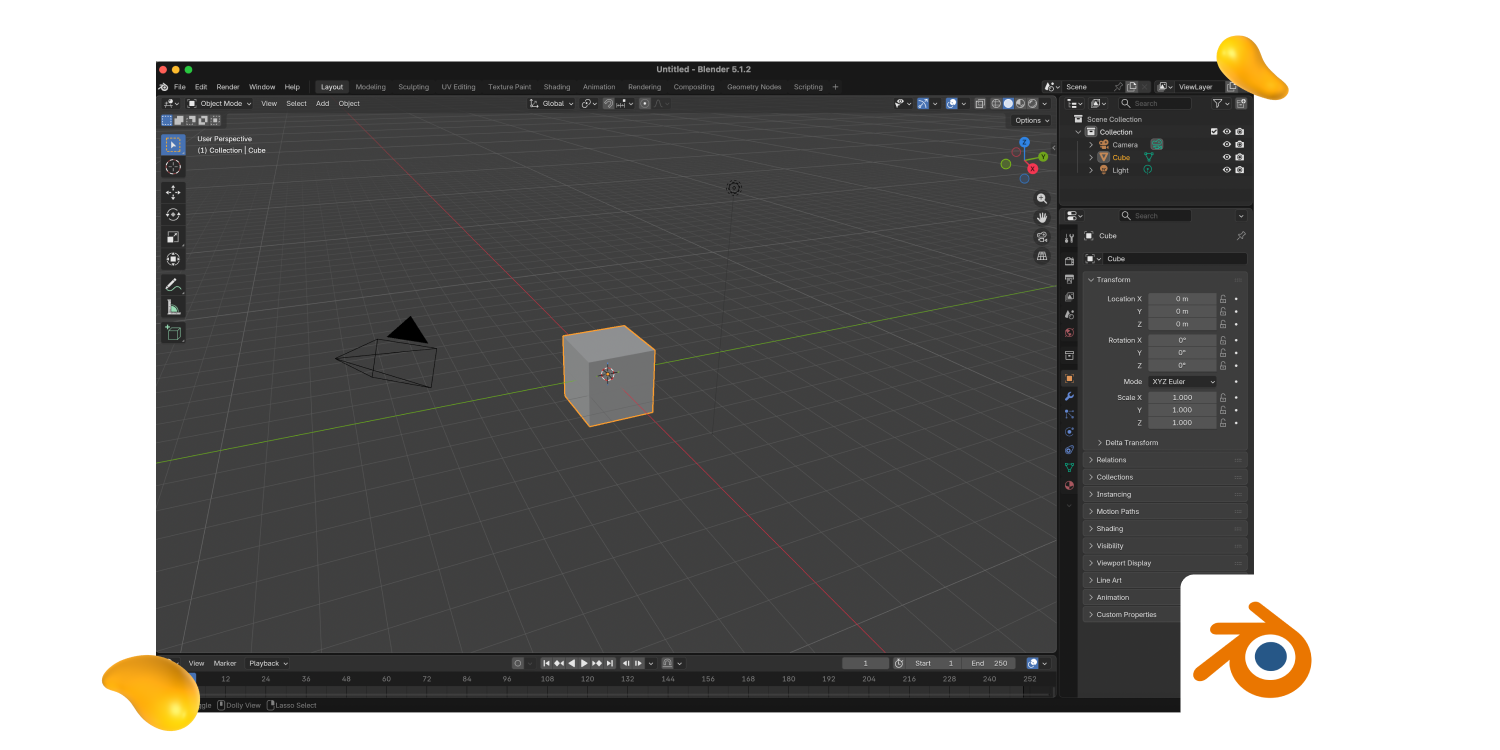Screen dimensions: 1500x750
Task: Click the Camera object data icon in outliner
Action: pos(1157,145)
